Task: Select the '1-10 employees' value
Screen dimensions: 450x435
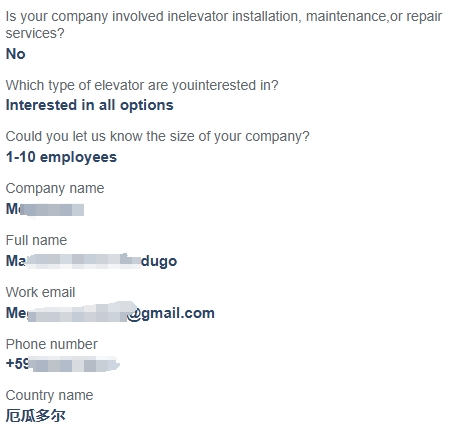Action: click(61, 157)
